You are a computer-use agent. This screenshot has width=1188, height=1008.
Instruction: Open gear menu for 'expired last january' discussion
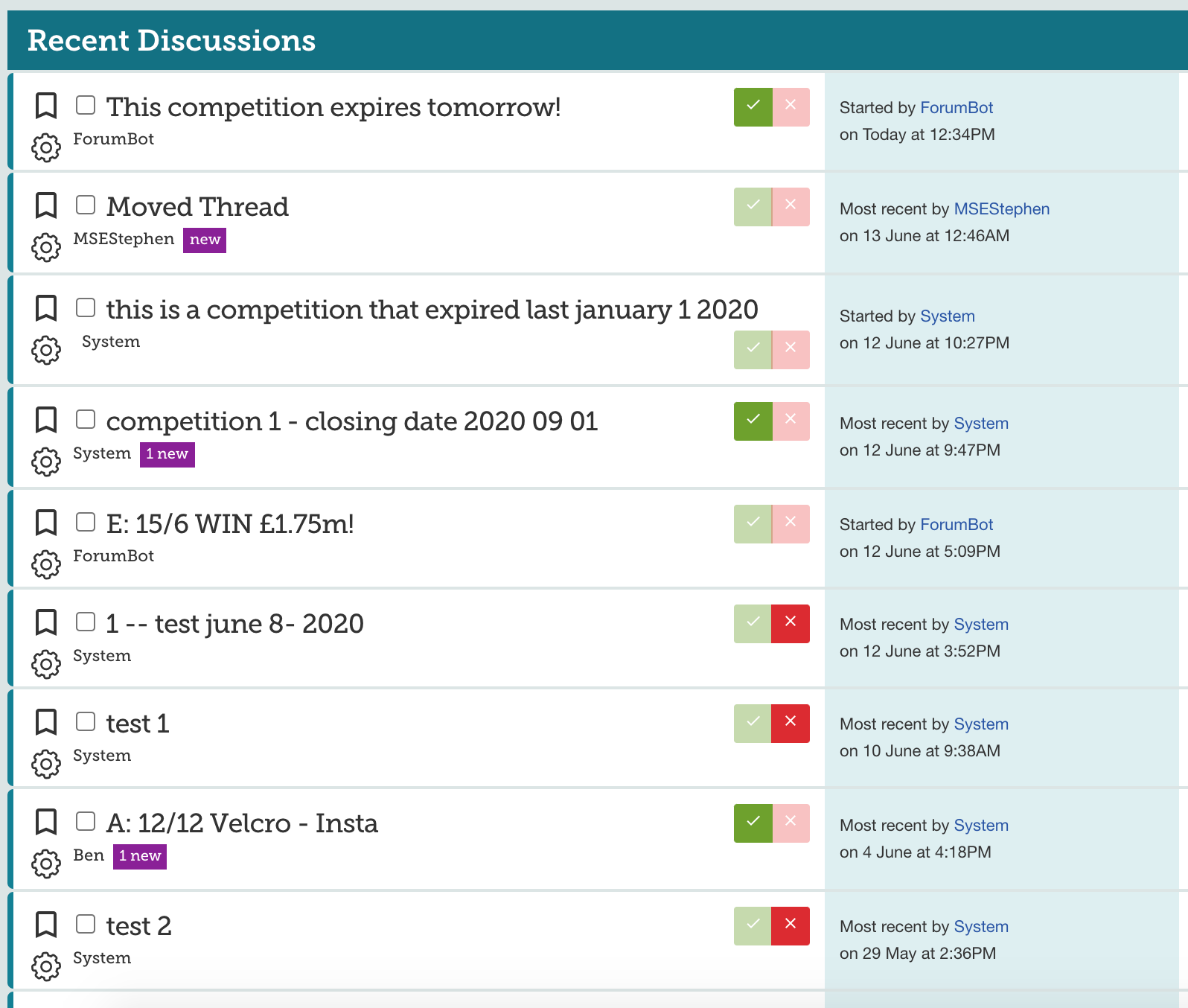pyautogui.click(x=46, y=350)
